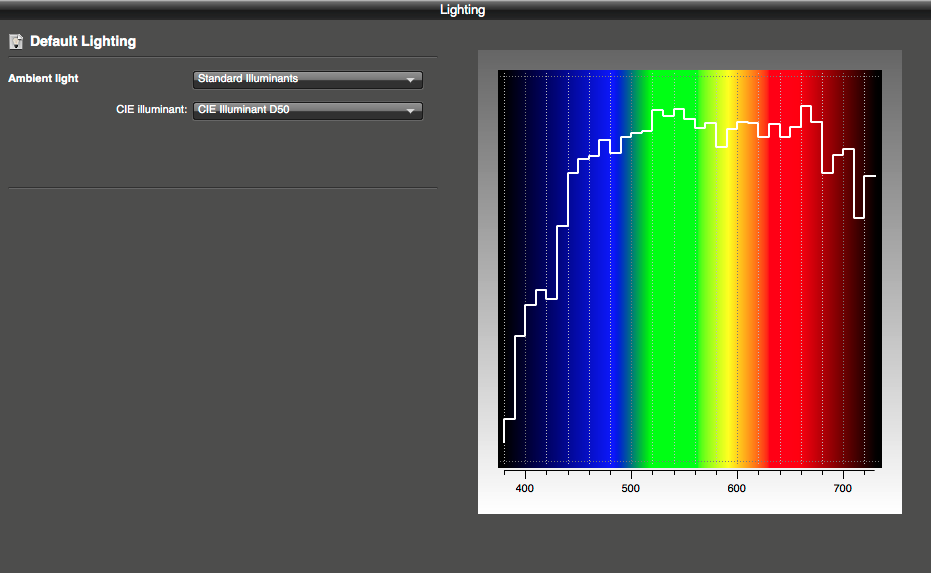Click the Ambient light label
This screenshot has width=931, height=573.
[43, 78]
